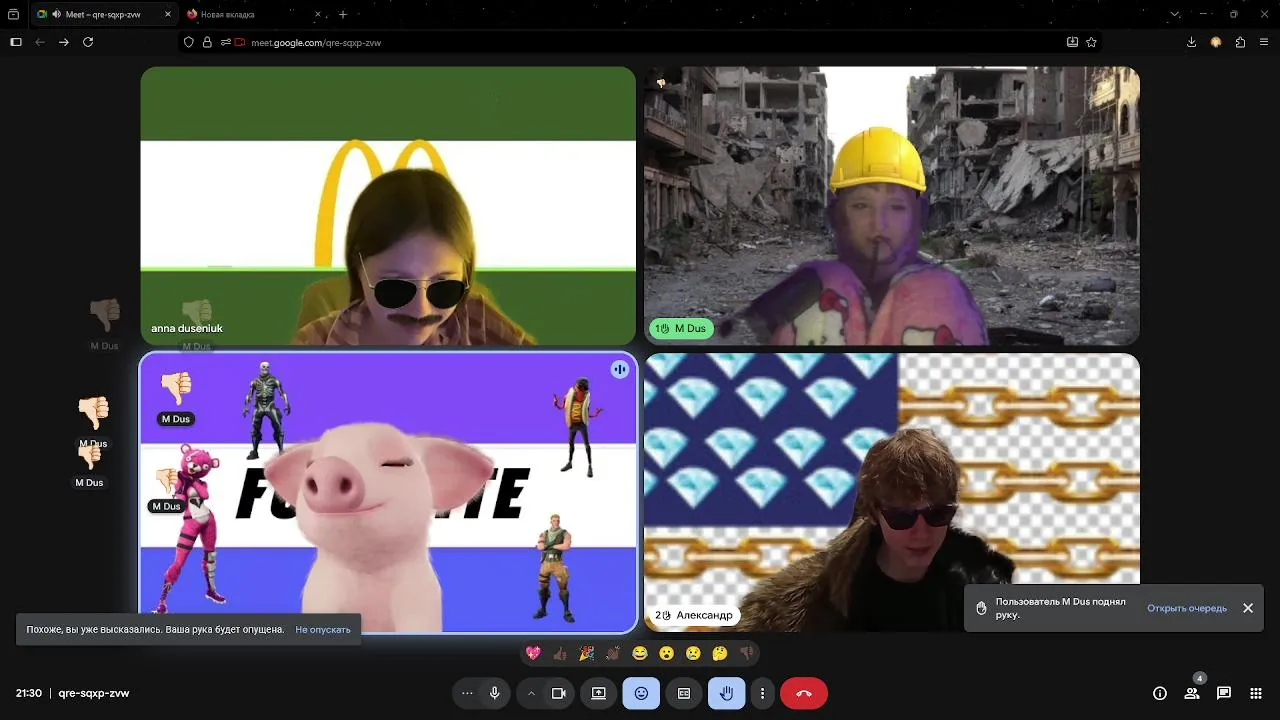Click the clock time '21:30'

(x=29, y=693)
